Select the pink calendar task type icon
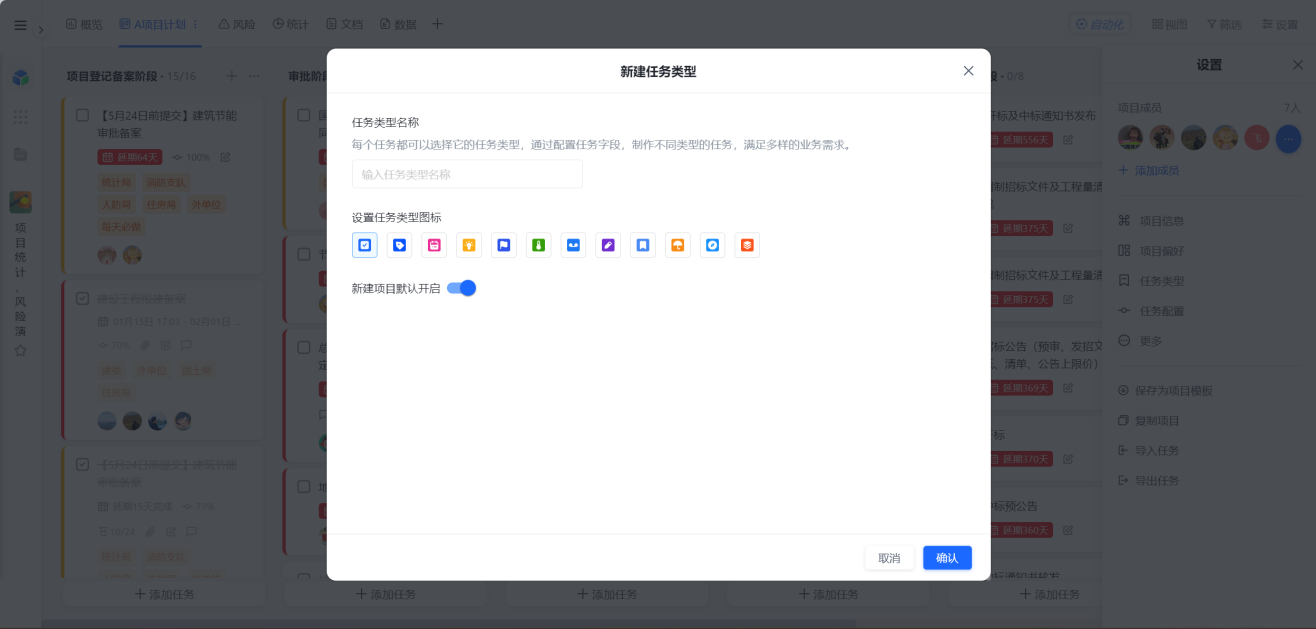1316x629 pixels. [434, 245]
